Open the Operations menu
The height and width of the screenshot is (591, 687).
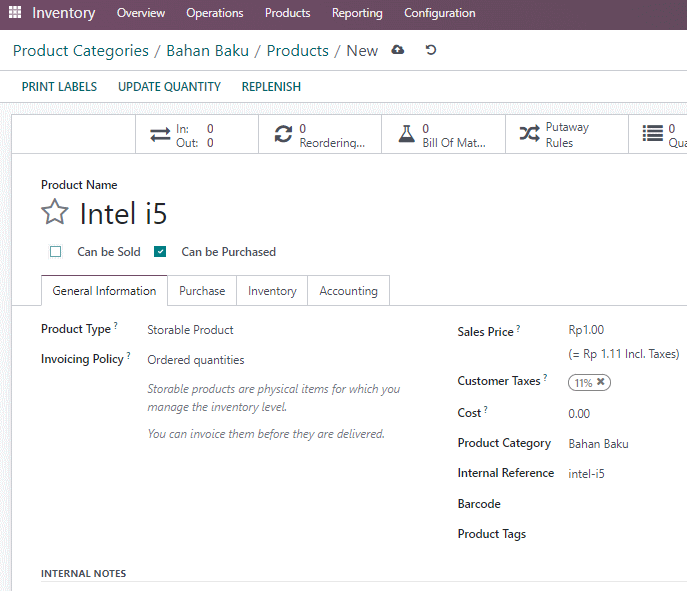(215, 13)
